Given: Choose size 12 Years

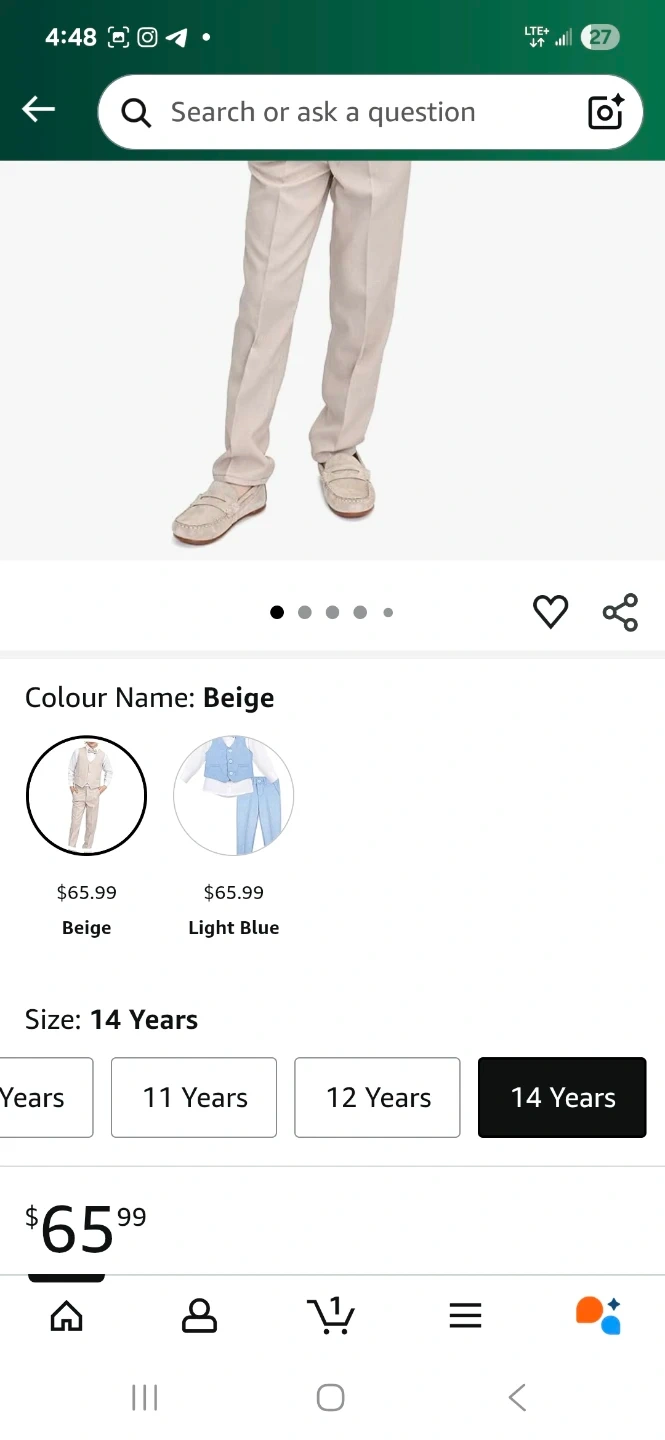Looking at the screenshot, I should [377, 1097].
